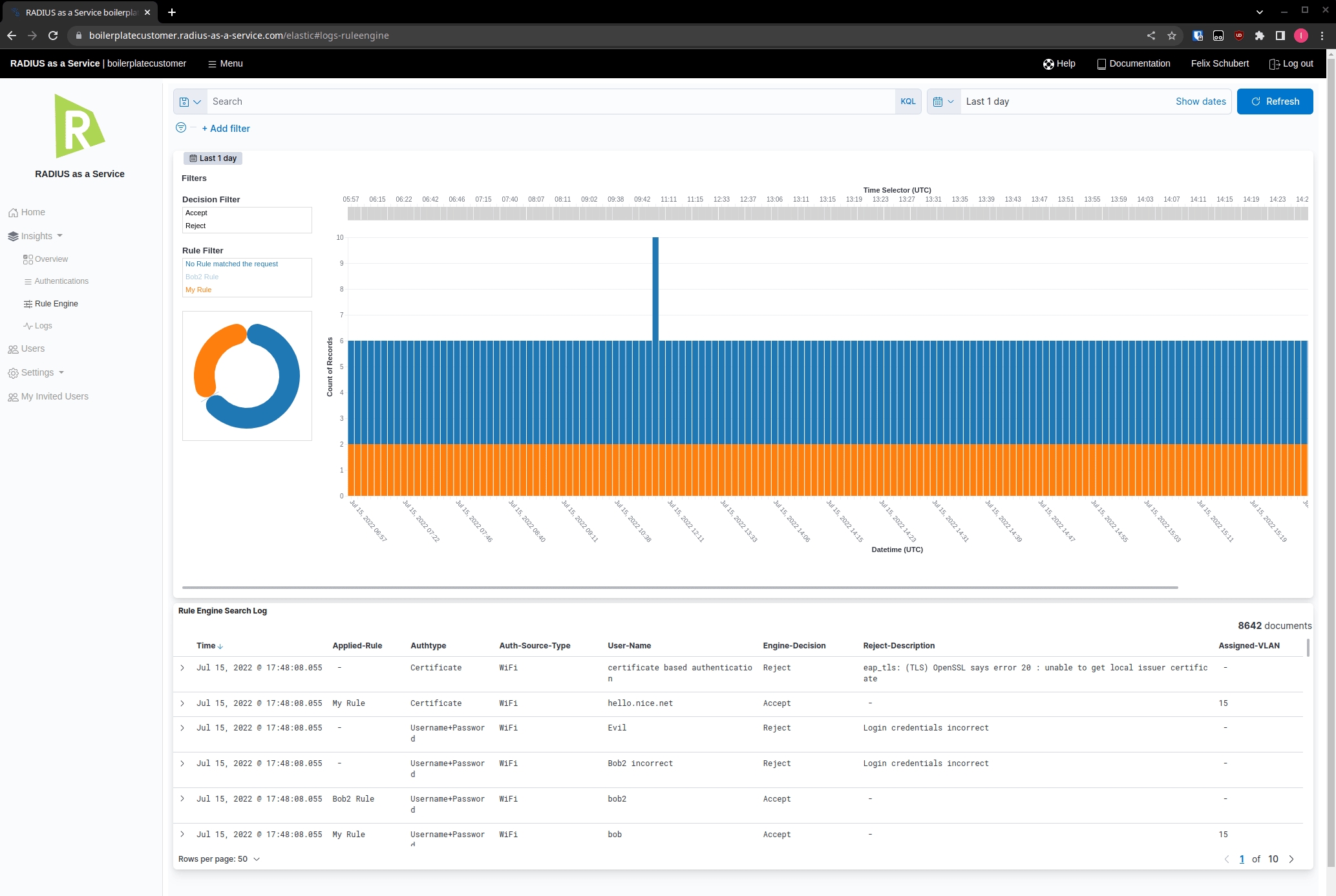The height and width of the screenshot is (896, 1336).
Task: Click in the Search query field
Action: (549, 101)
